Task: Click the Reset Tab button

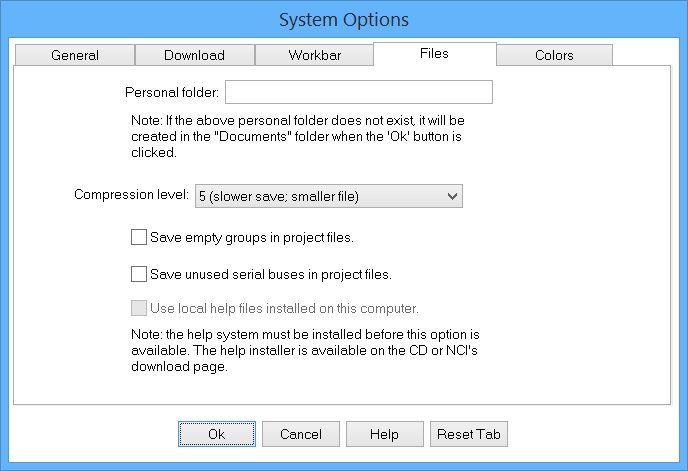Action: coord(469,434)
